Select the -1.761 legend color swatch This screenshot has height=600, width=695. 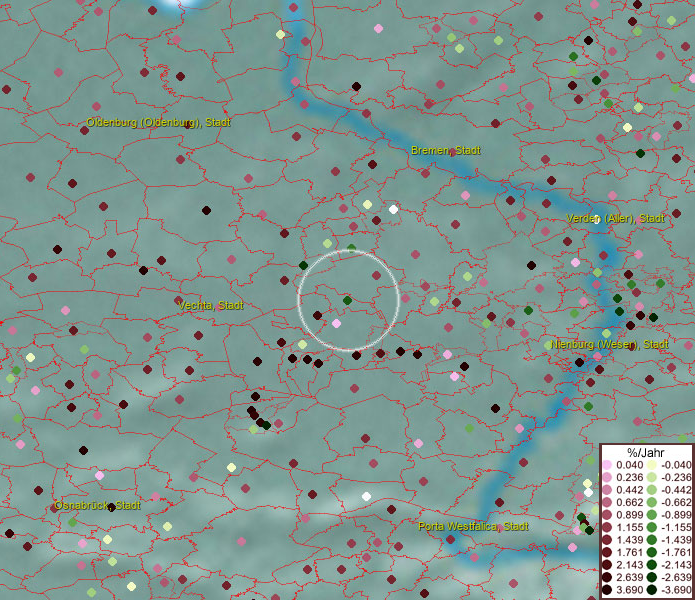click(652, 553)
